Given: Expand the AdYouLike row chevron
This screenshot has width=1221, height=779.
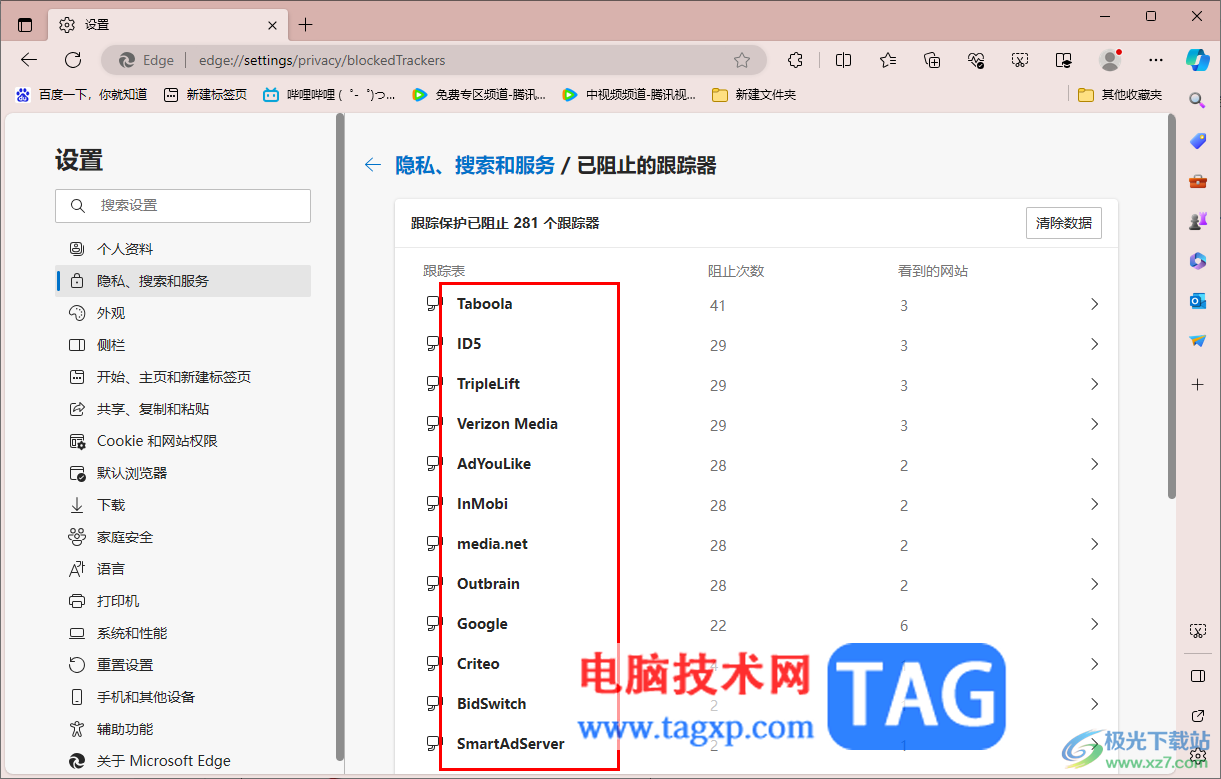Looking at the screenshot, I should [x=1094, y=464].
